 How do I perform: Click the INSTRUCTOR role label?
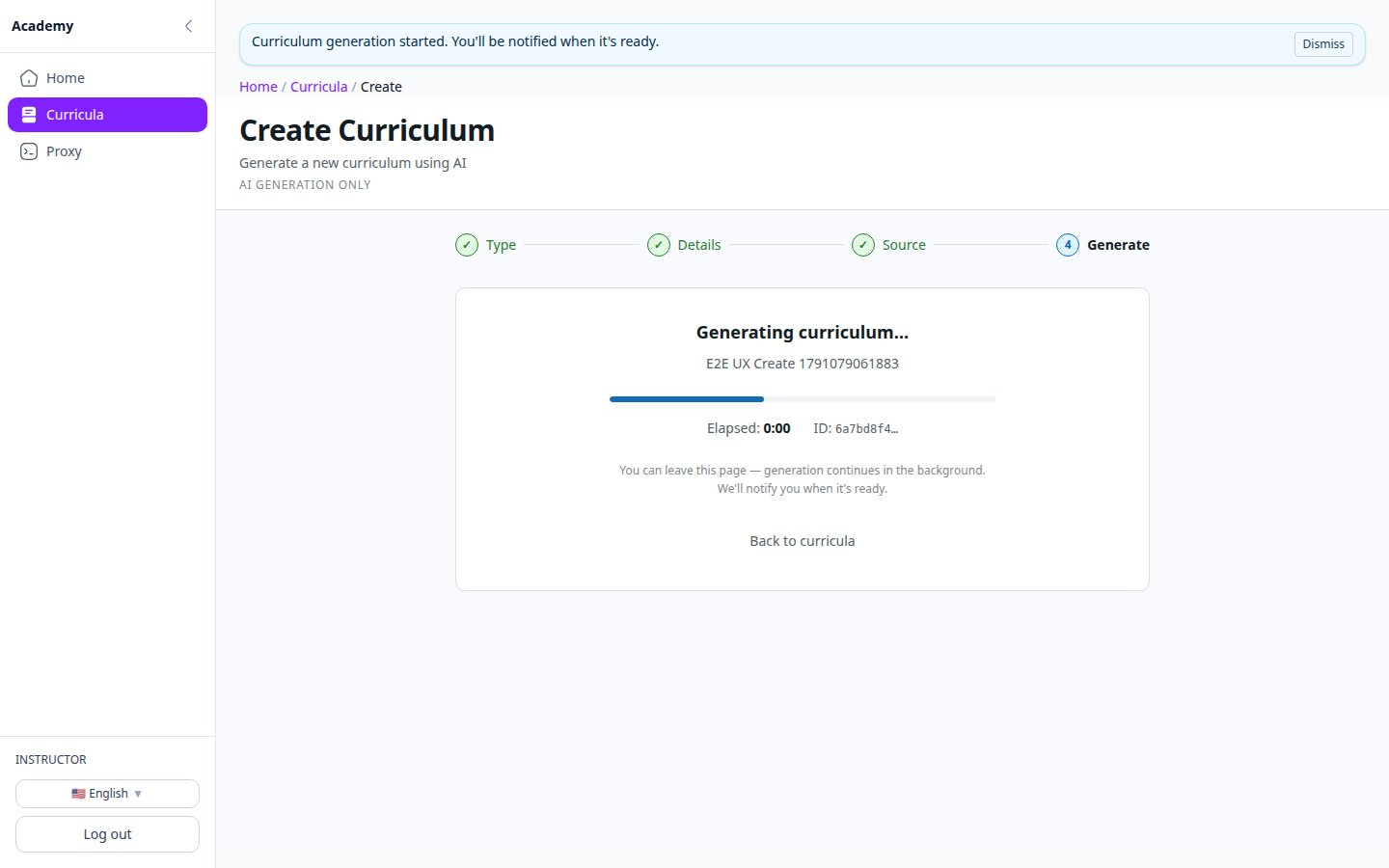51,760
